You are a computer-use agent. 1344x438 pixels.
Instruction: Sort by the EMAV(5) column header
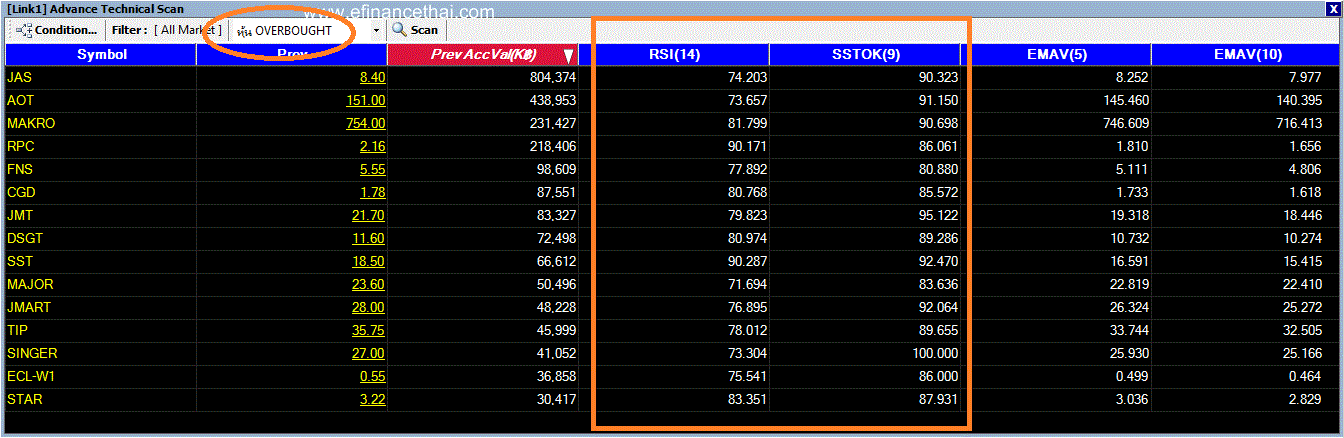pyautogui.click(x=1056, y=54)
